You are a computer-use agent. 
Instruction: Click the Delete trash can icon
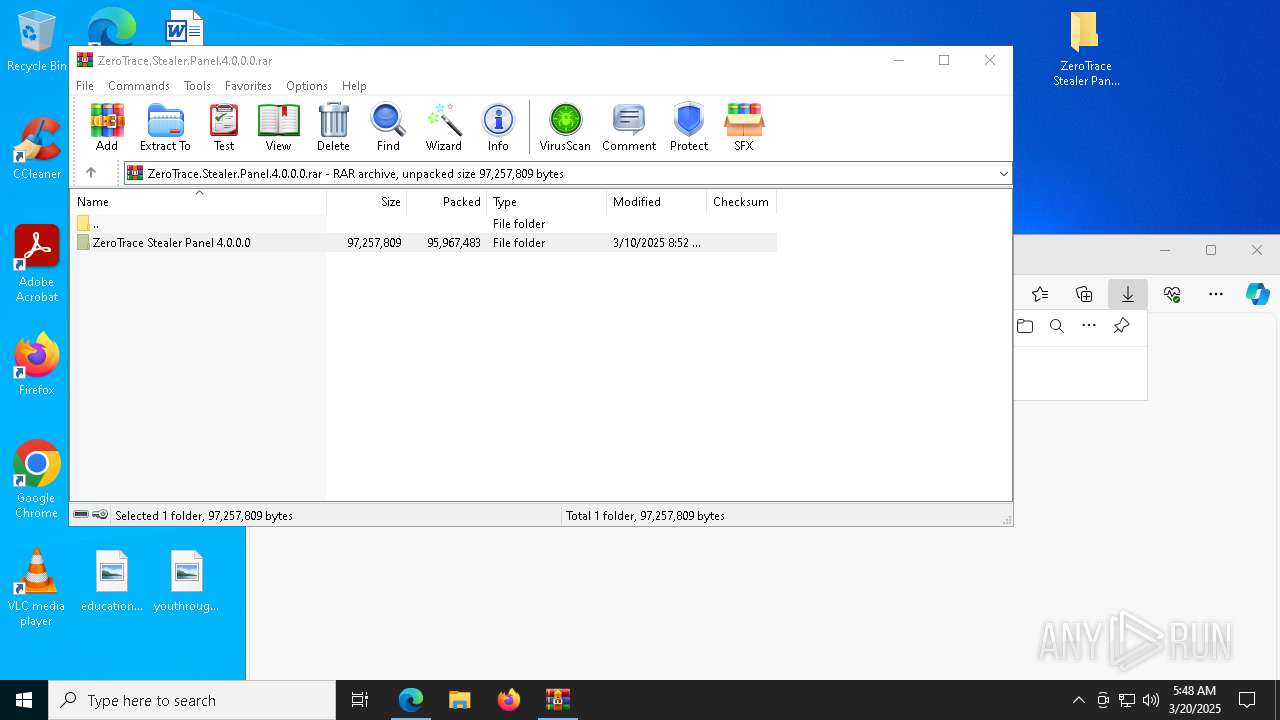point(333,127)
